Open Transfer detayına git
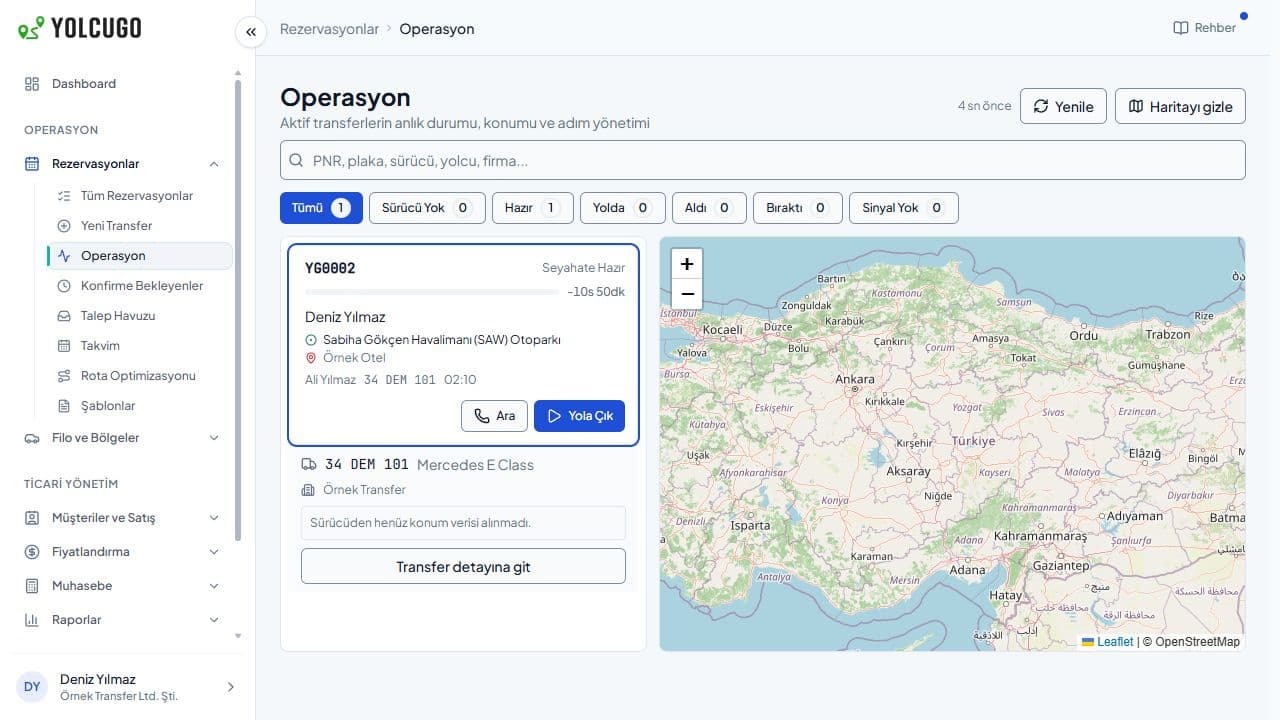Viewport: 1280px width, 720px height. 463,566
